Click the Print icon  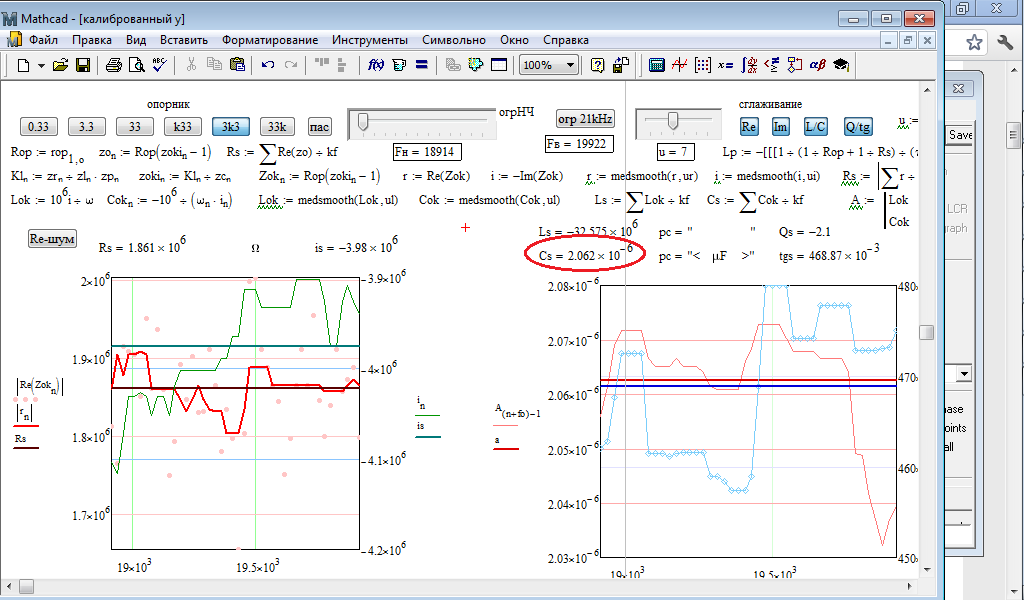(x=114, y=65)
